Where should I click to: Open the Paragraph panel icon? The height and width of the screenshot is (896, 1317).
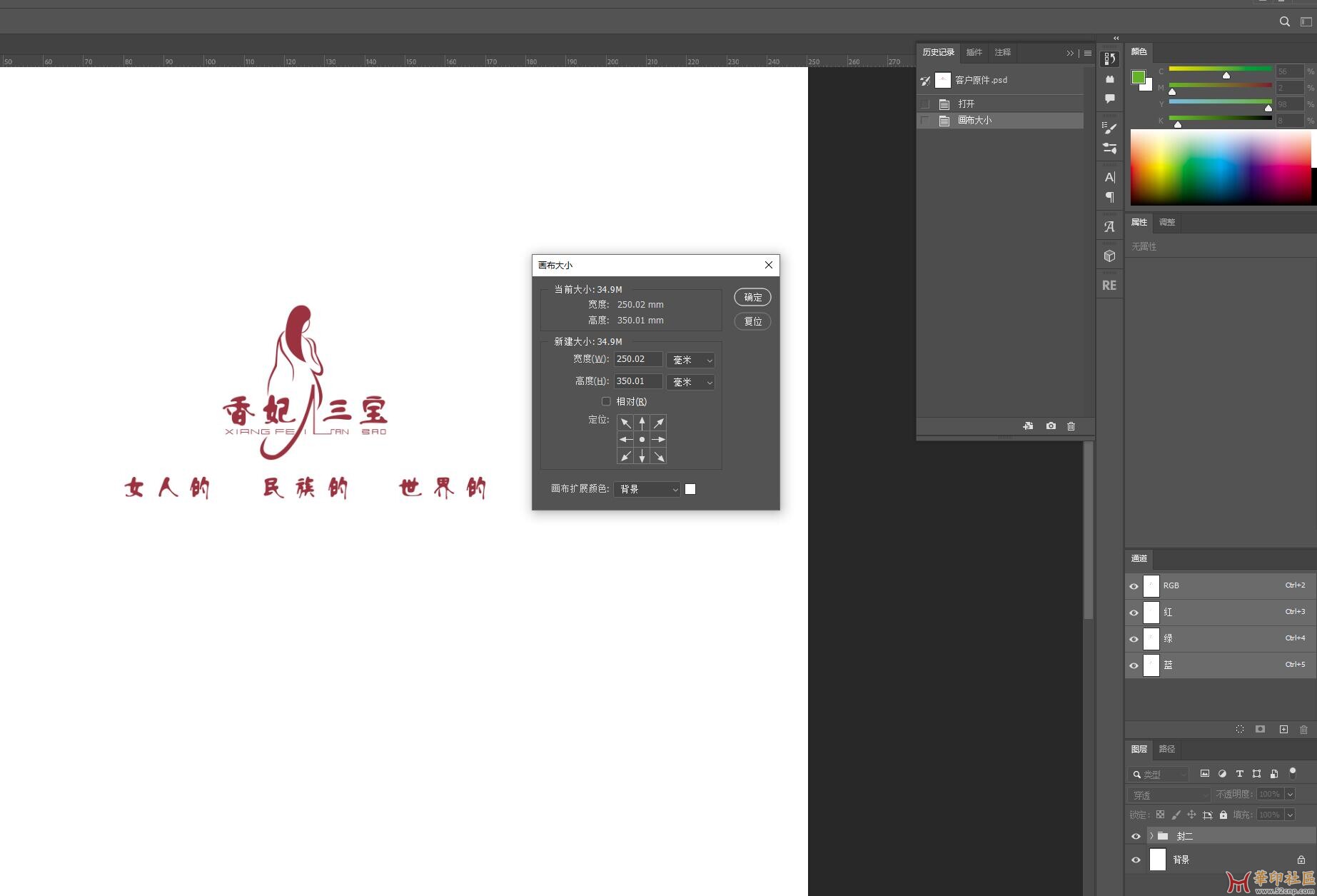(1109, 197)
